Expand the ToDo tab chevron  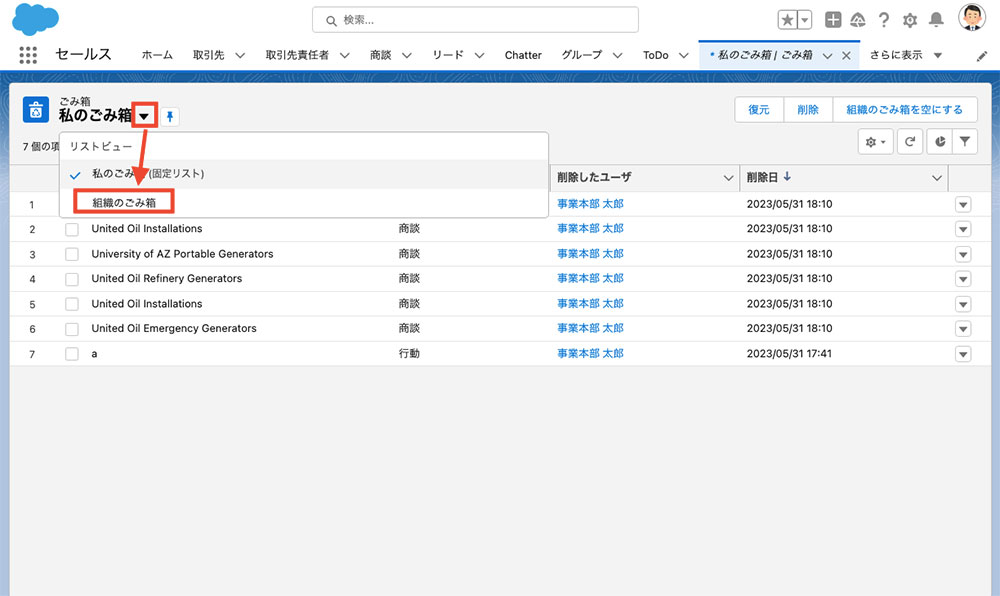click(684, 55)
